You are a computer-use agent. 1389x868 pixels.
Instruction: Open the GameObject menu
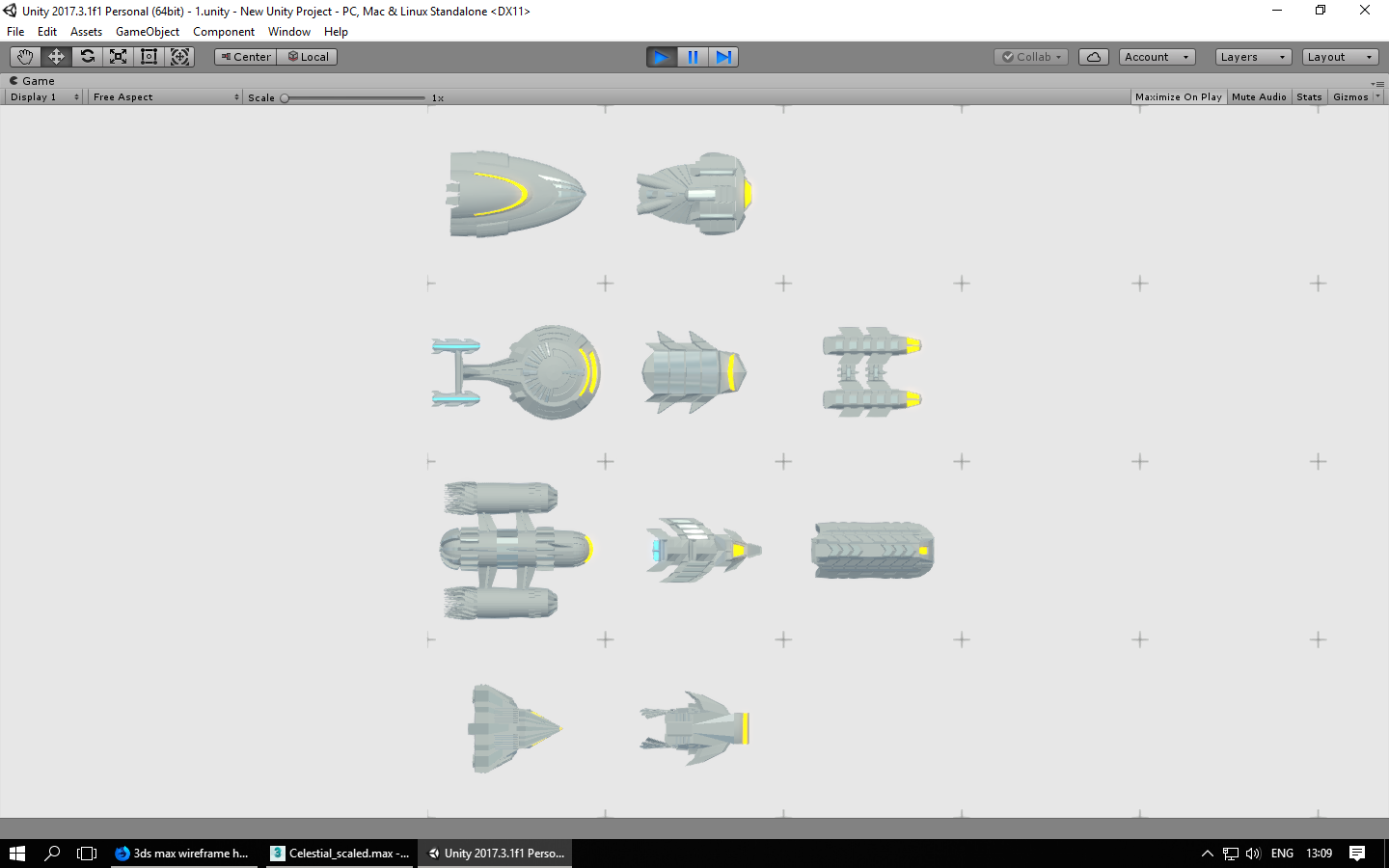148,32
